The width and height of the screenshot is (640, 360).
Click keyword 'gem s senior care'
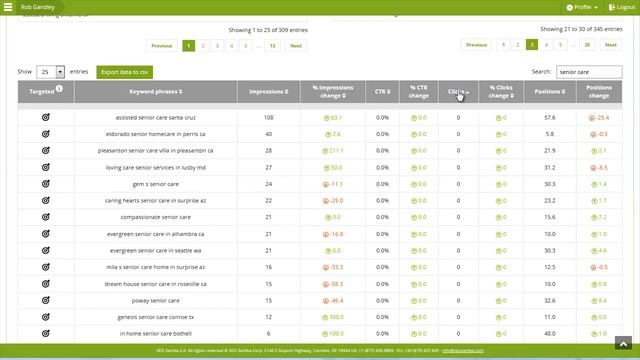(156, 184)
